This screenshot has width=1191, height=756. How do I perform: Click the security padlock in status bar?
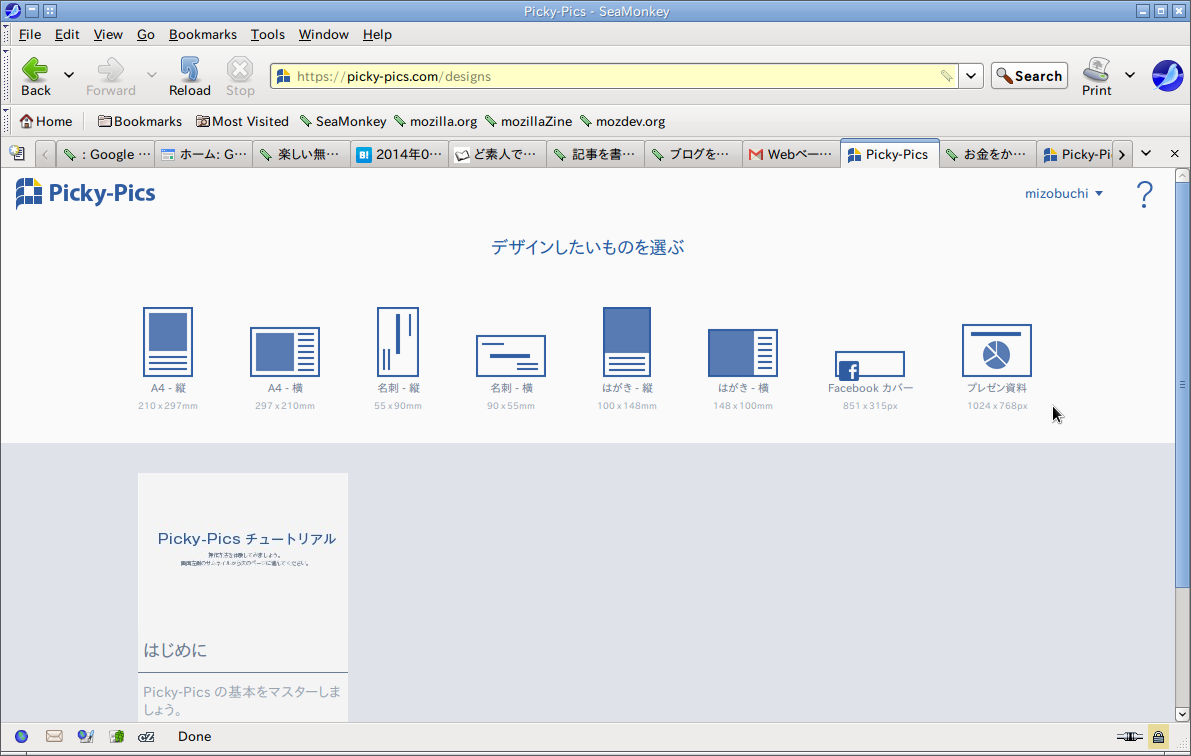click(x=1158, y=736)
